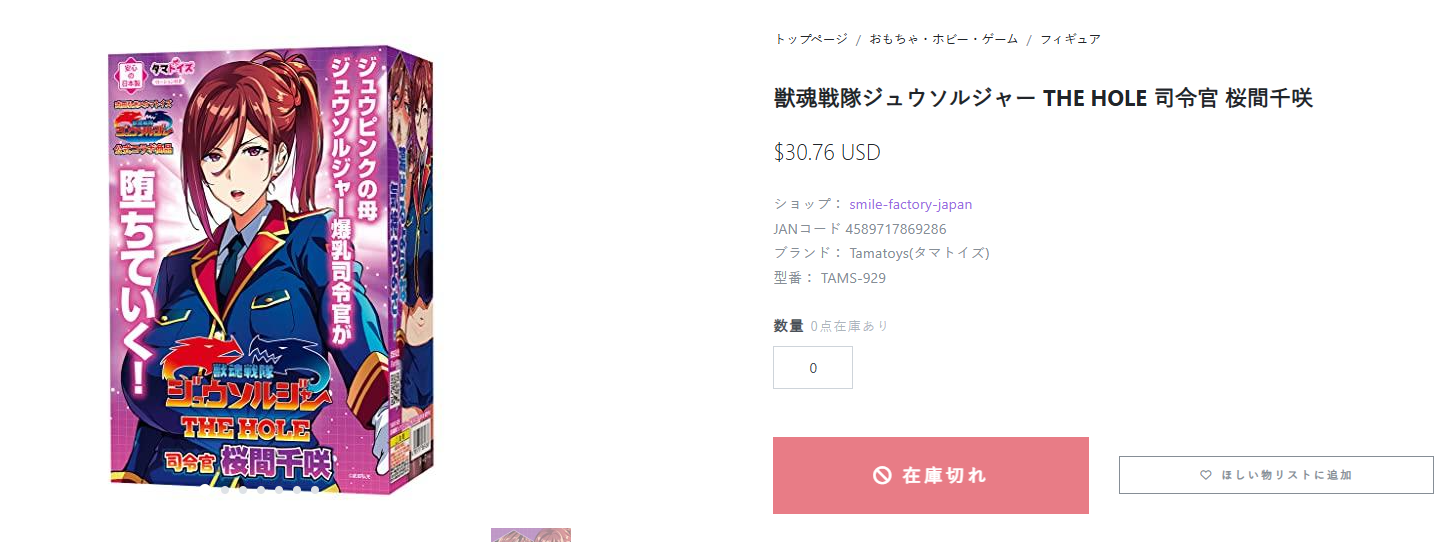Click the 数量 quantity input field
This screenshot has width=1446, height=542.
pyautogui.click(x=813, y=367)
